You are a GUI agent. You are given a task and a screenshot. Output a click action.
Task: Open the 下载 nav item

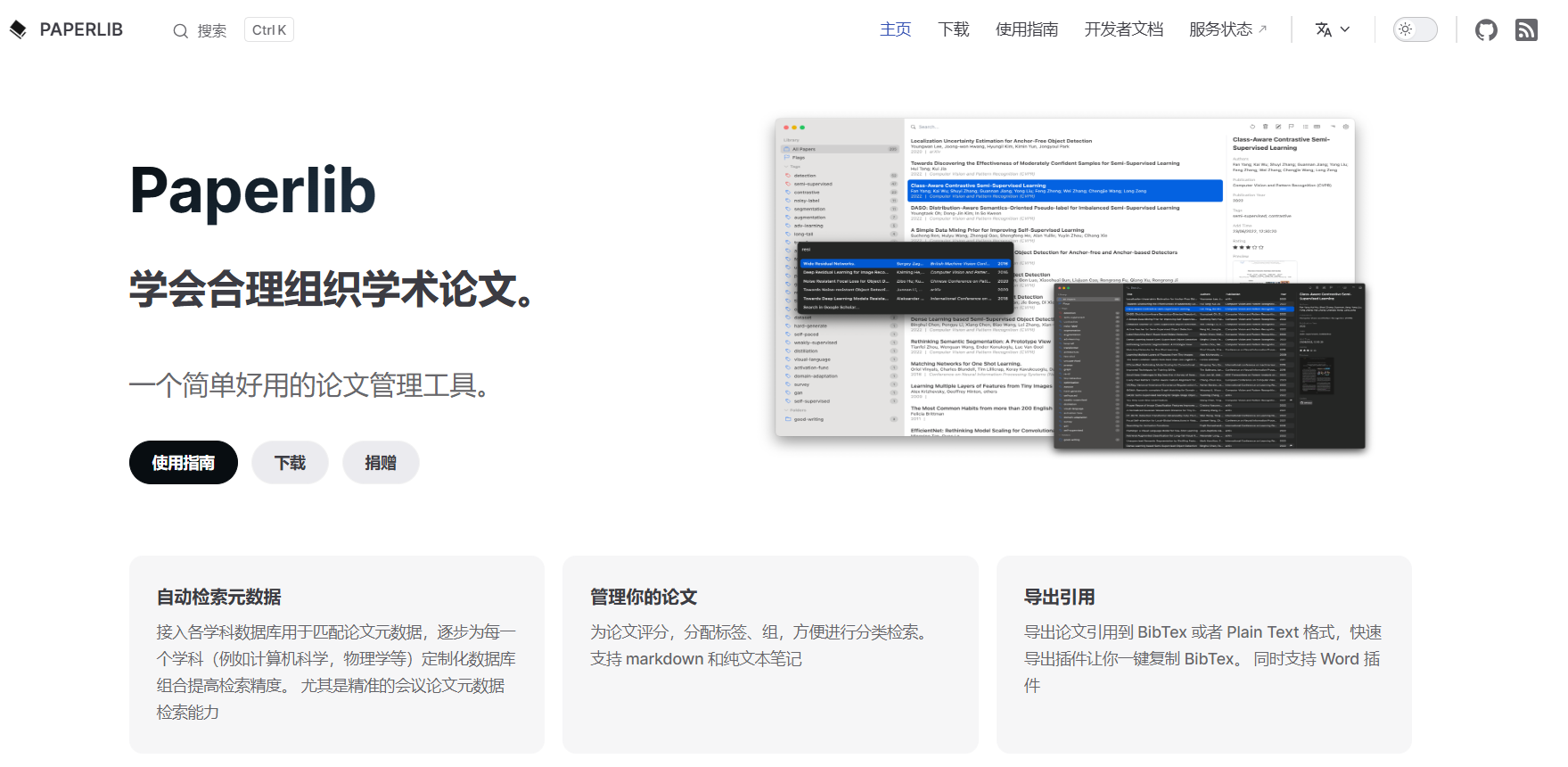click(x=954, y=29)
